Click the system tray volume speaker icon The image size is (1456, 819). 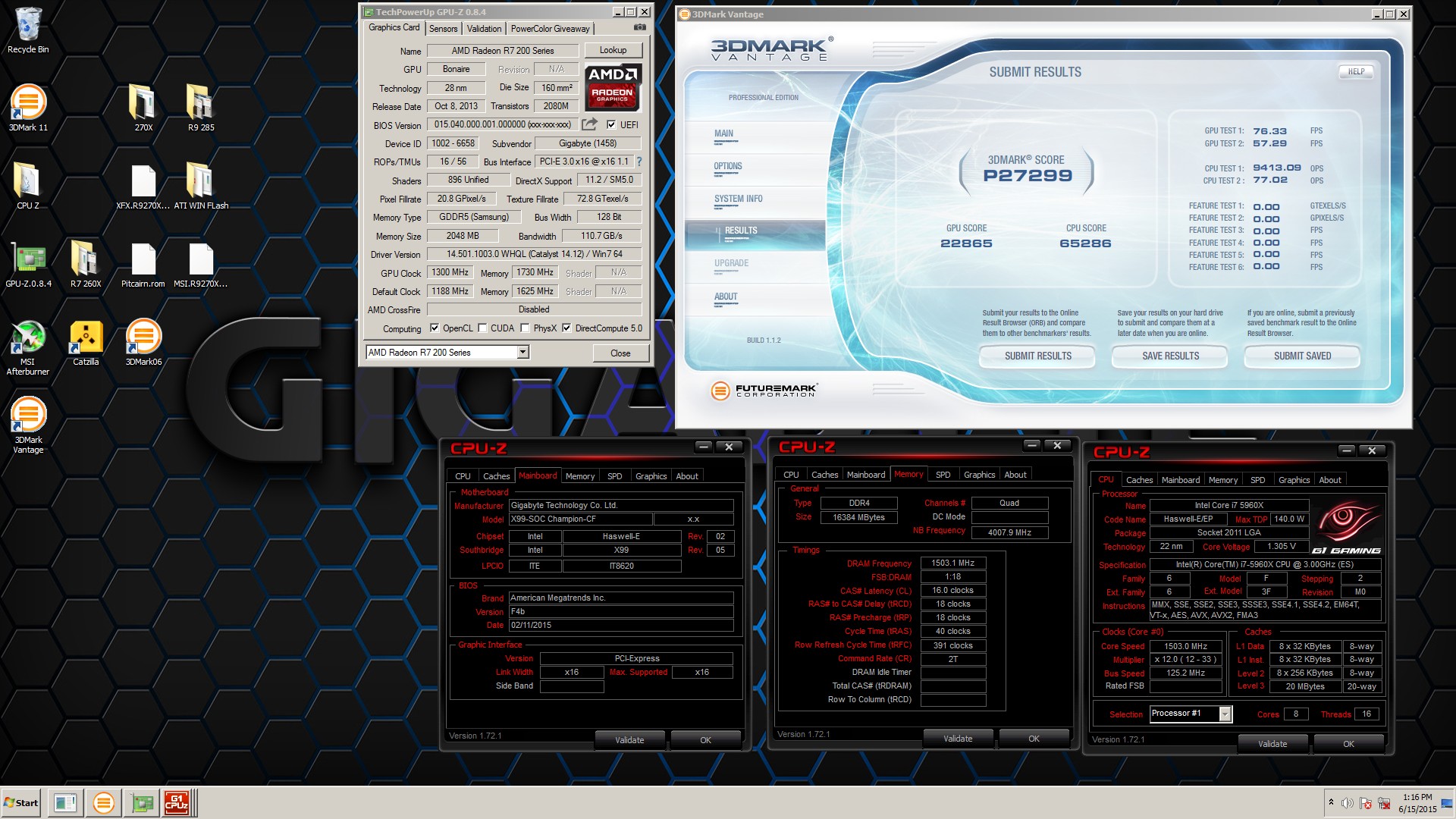coord(1347,803)
